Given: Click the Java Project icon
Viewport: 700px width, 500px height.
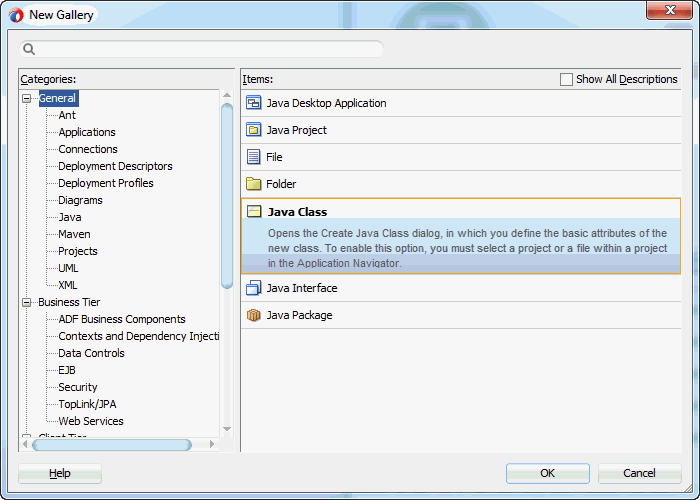Looking at the screenshot, I should pos(254,130).
